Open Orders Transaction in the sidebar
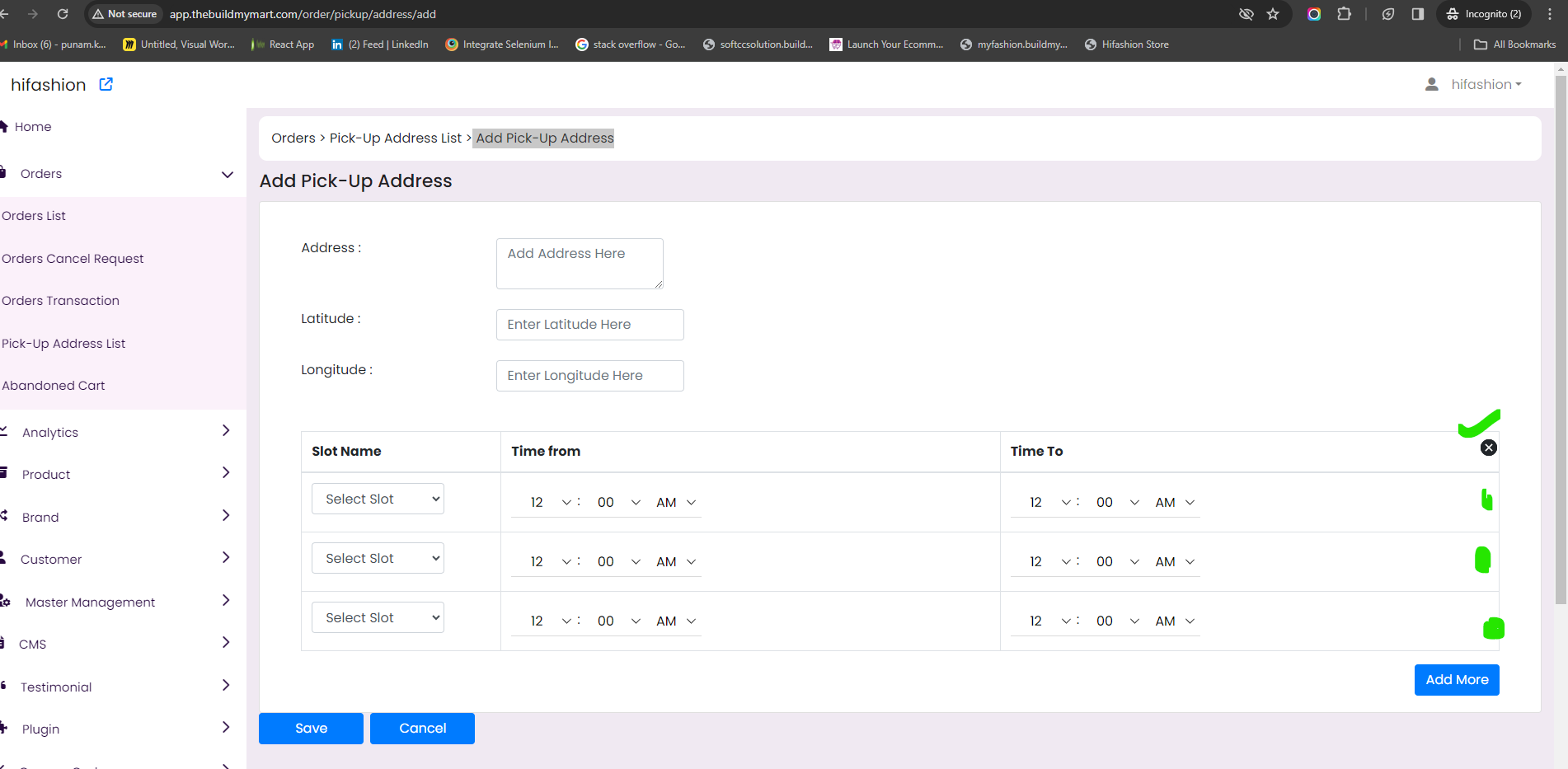 (60, 301)
